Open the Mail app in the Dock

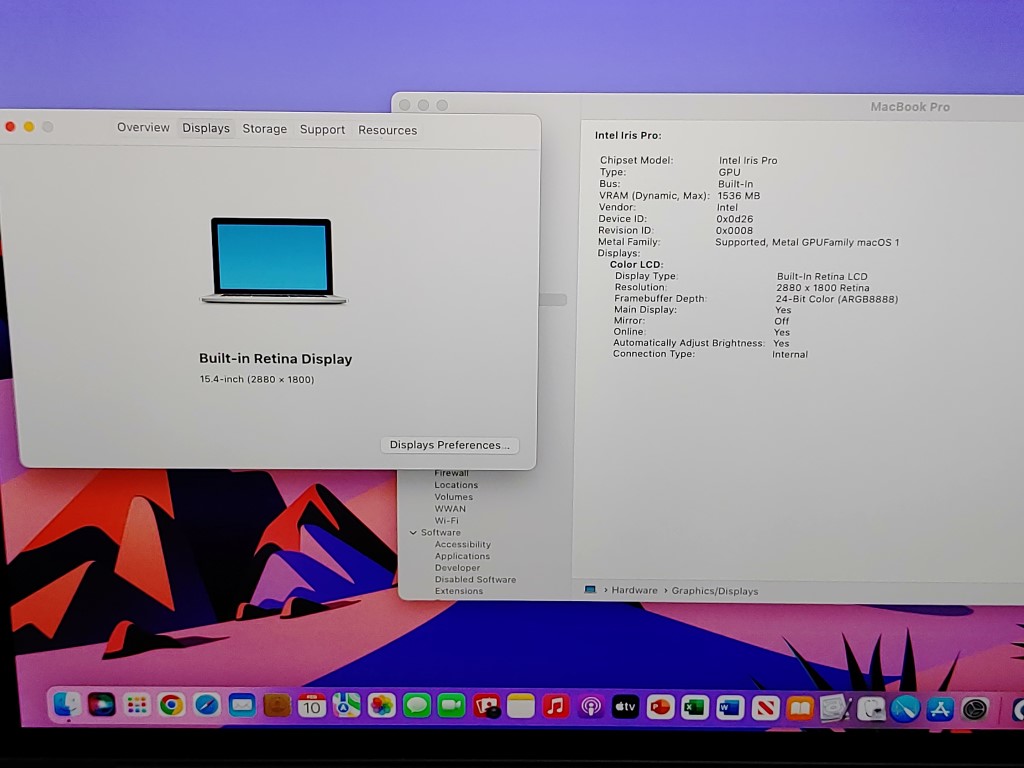coord(242,705)
